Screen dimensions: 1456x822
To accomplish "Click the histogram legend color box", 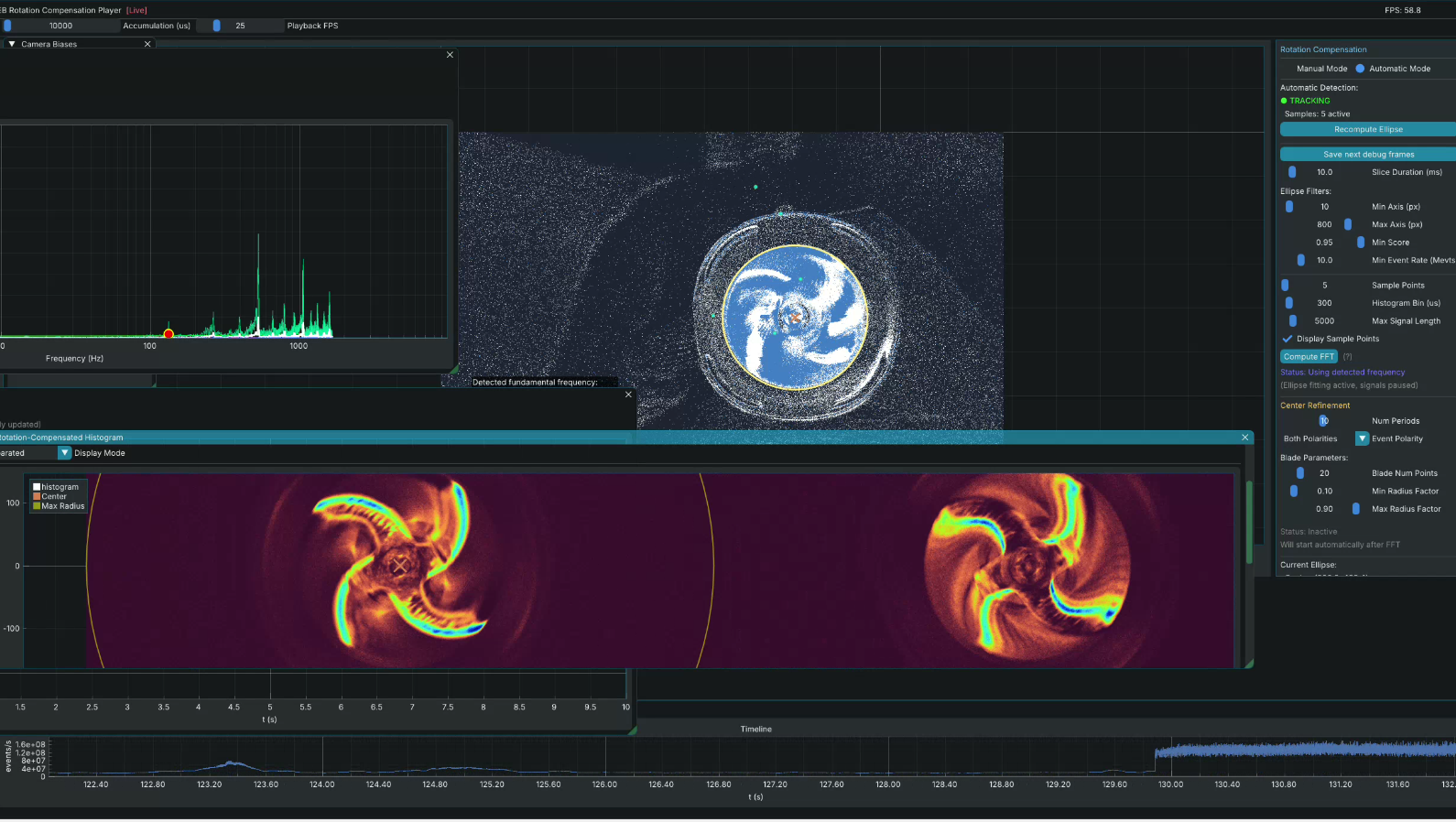I will coord(37,487).
